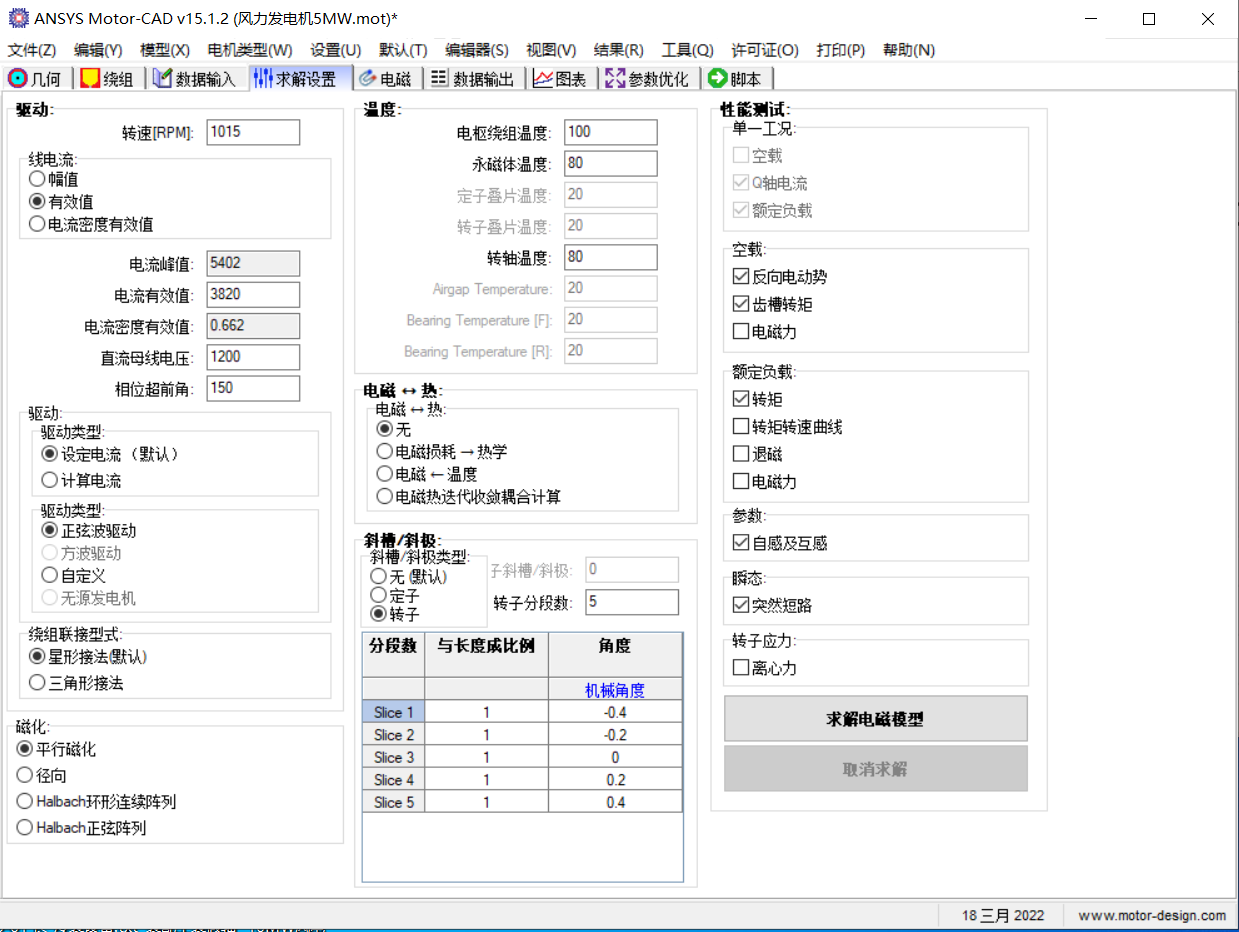Viewport: 1239px width, 932px height.
Task: Select Halbach正弦阵列 magnetization
Action: tap(25, 827)
